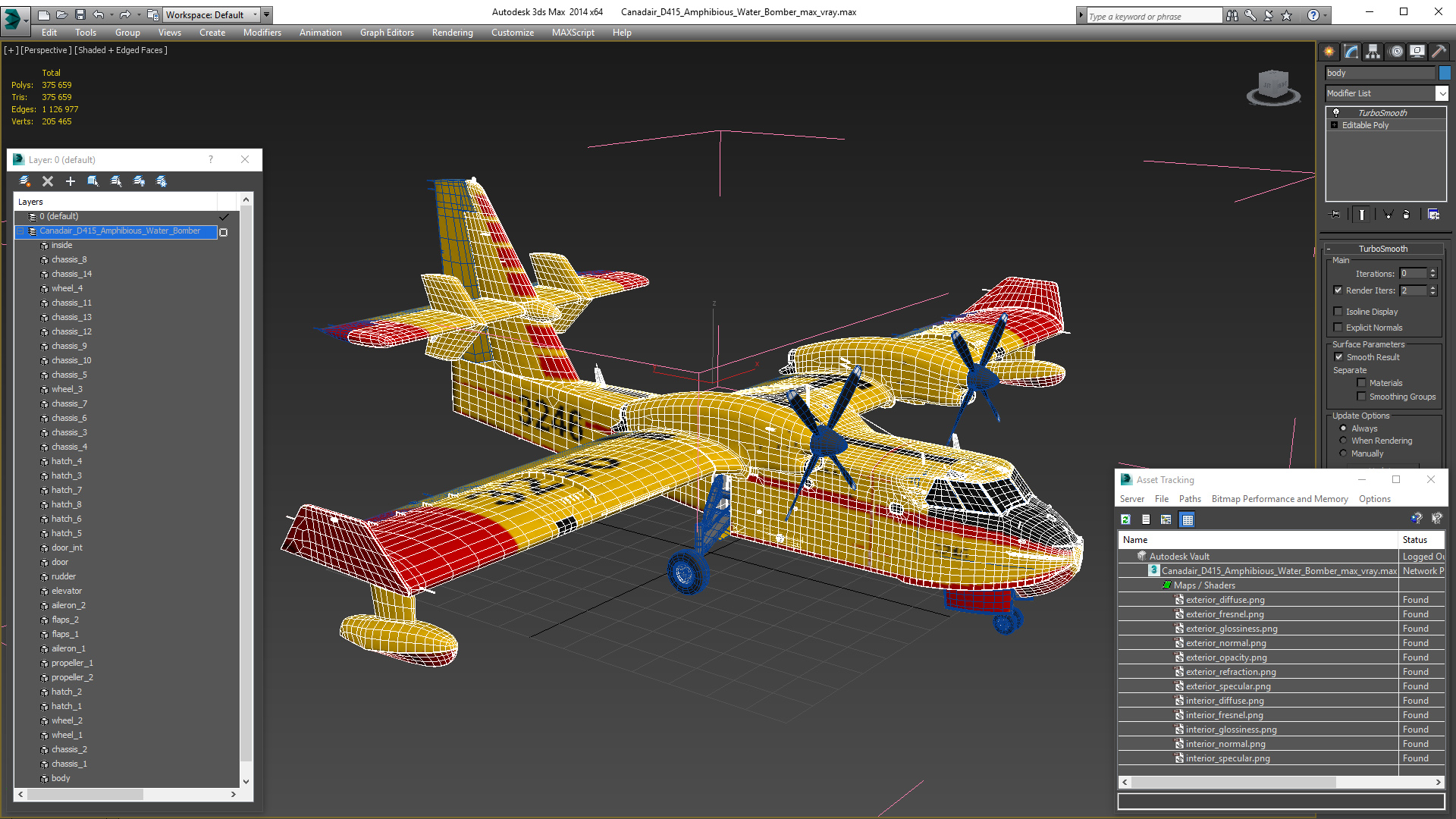
Task: Click Configure Modifier Sets icon
Action: click(1433, 215)
